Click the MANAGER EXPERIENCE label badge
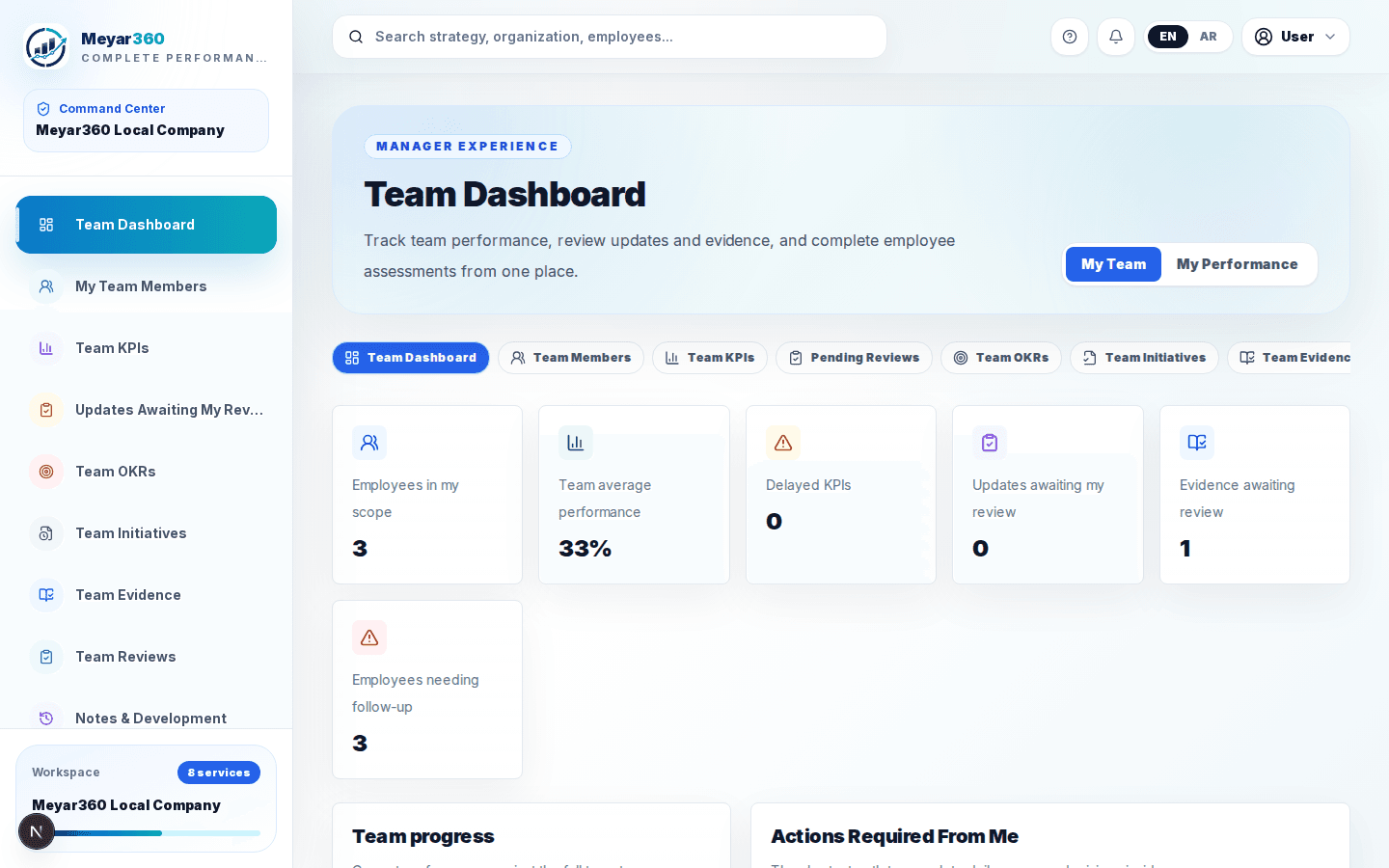 point(468,147)
